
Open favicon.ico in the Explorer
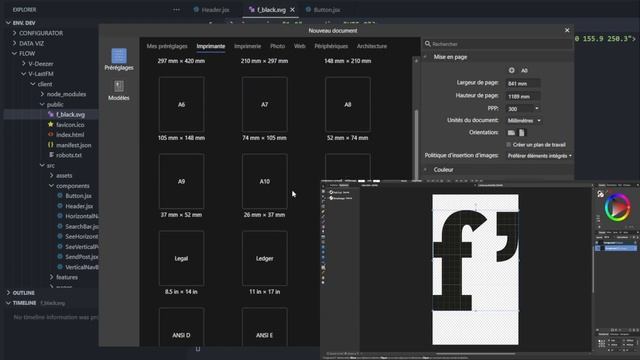70,124
